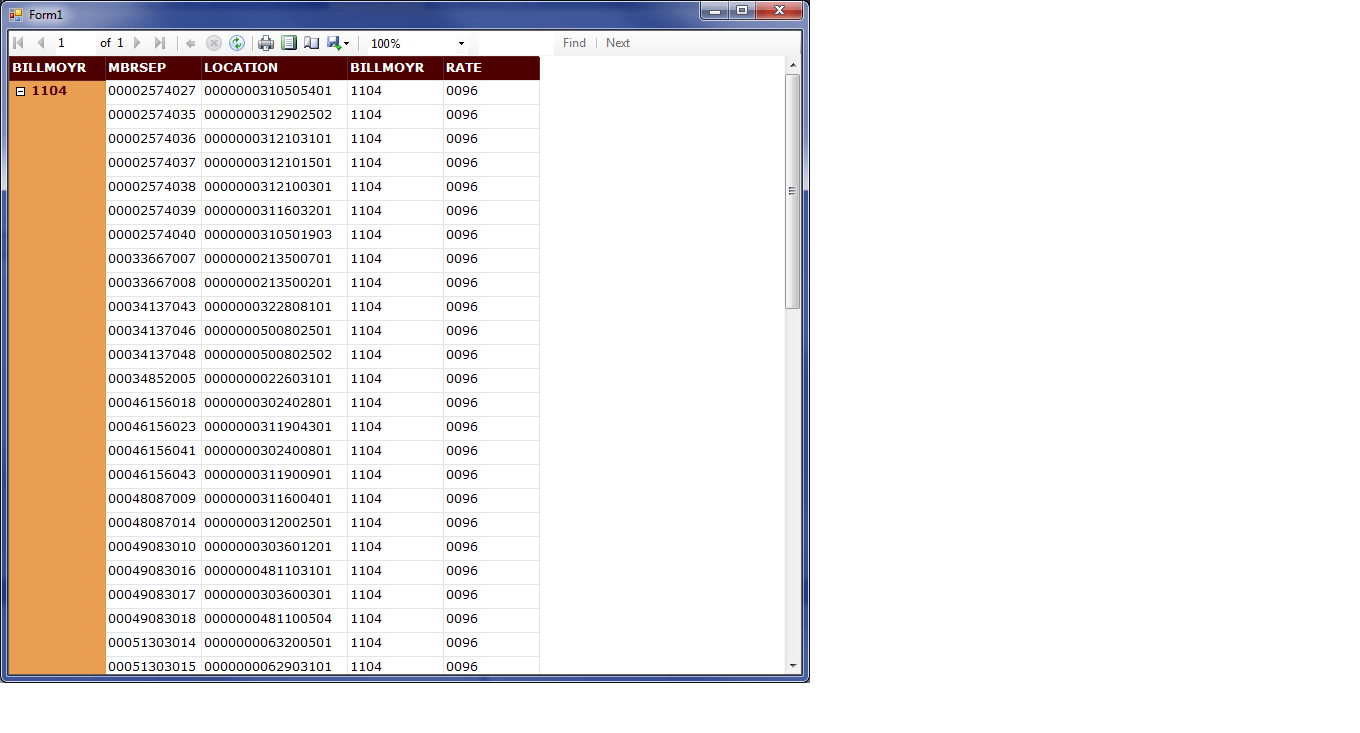Select cell 00033667008

153,283
